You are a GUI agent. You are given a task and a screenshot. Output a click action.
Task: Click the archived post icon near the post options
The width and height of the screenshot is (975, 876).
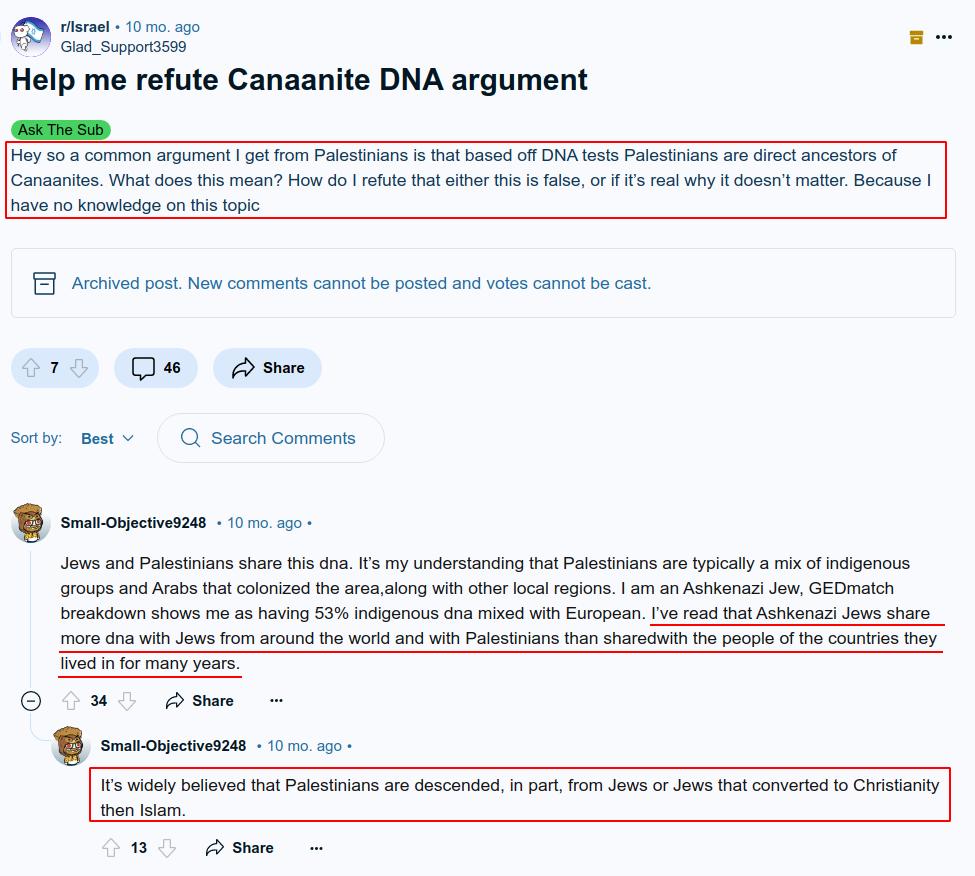click(916, 37)
